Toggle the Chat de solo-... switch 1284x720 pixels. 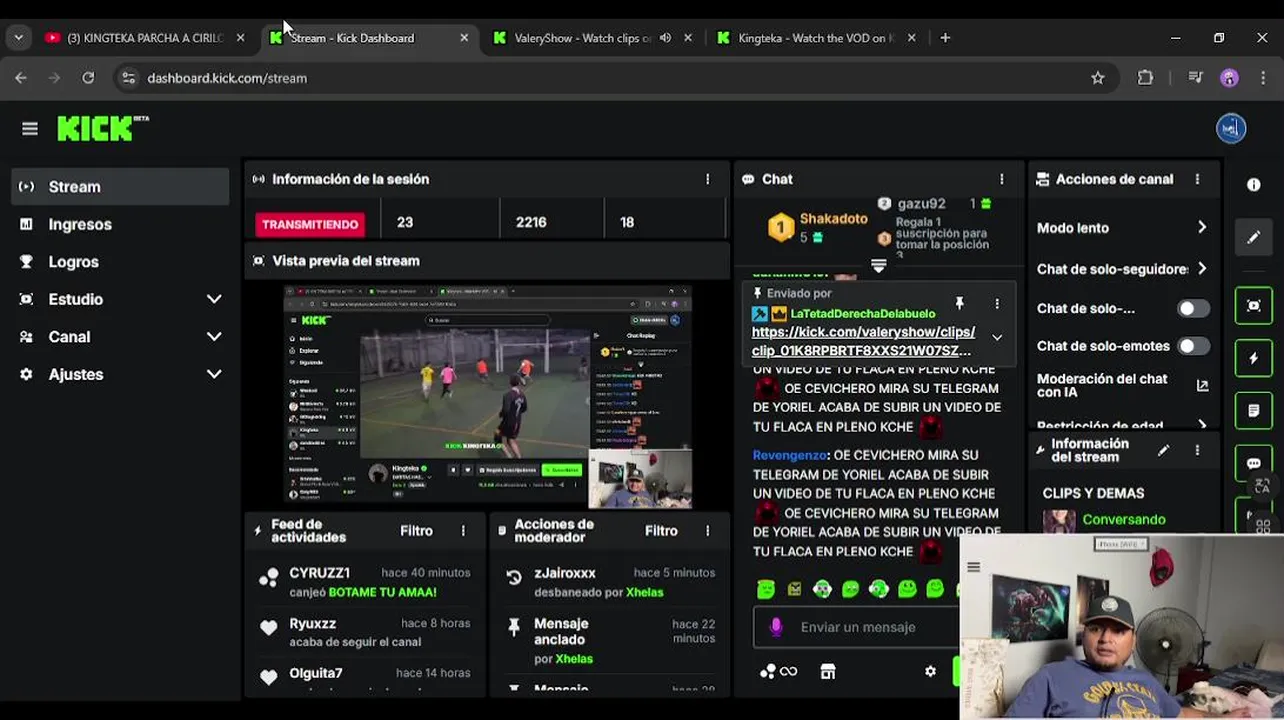1193,308
